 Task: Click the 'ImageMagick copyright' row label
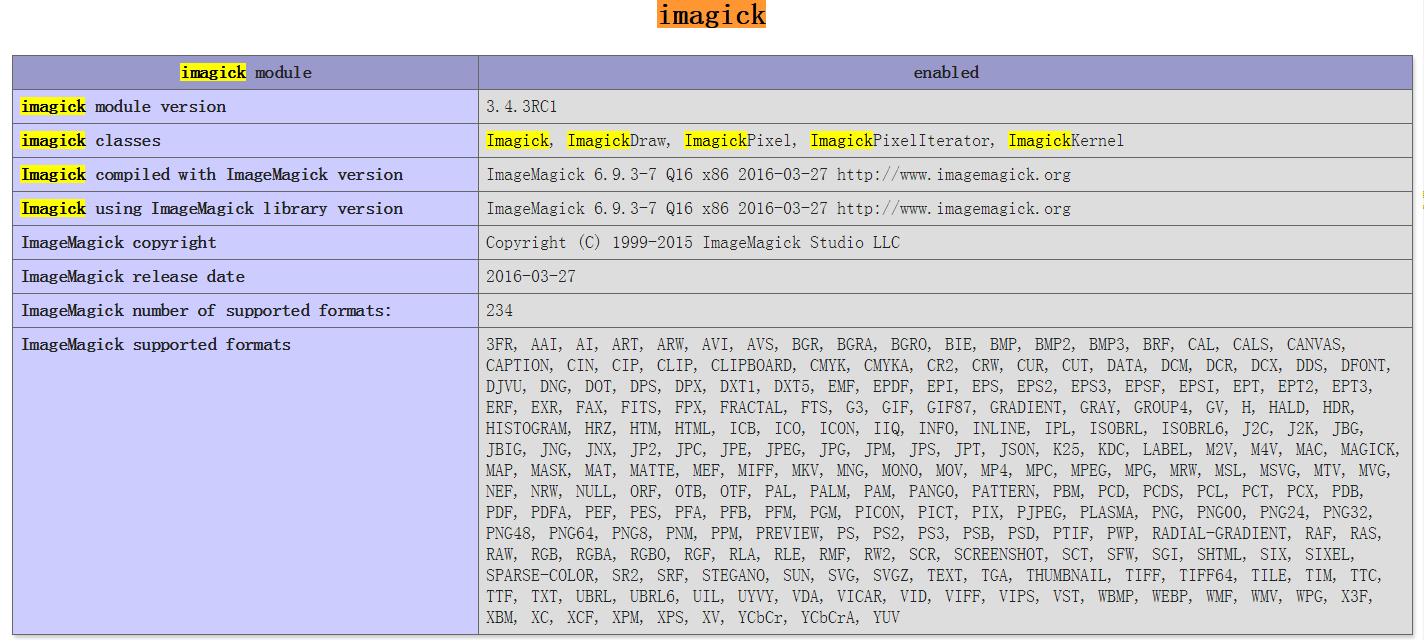119,243
